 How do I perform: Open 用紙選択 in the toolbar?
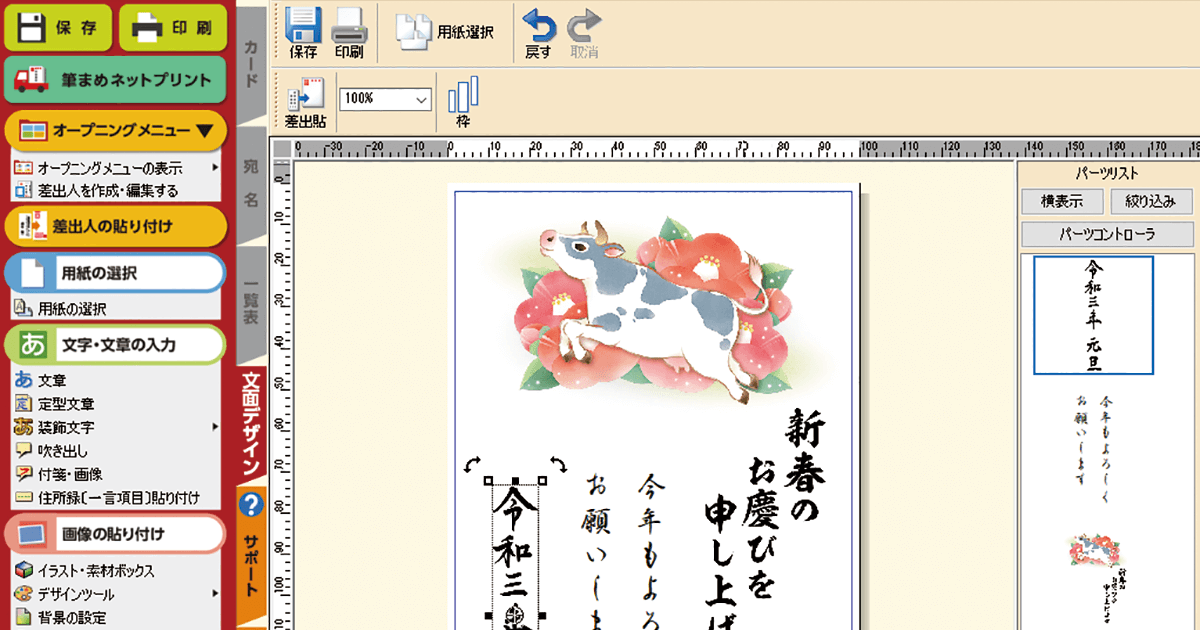pos(446,31)
